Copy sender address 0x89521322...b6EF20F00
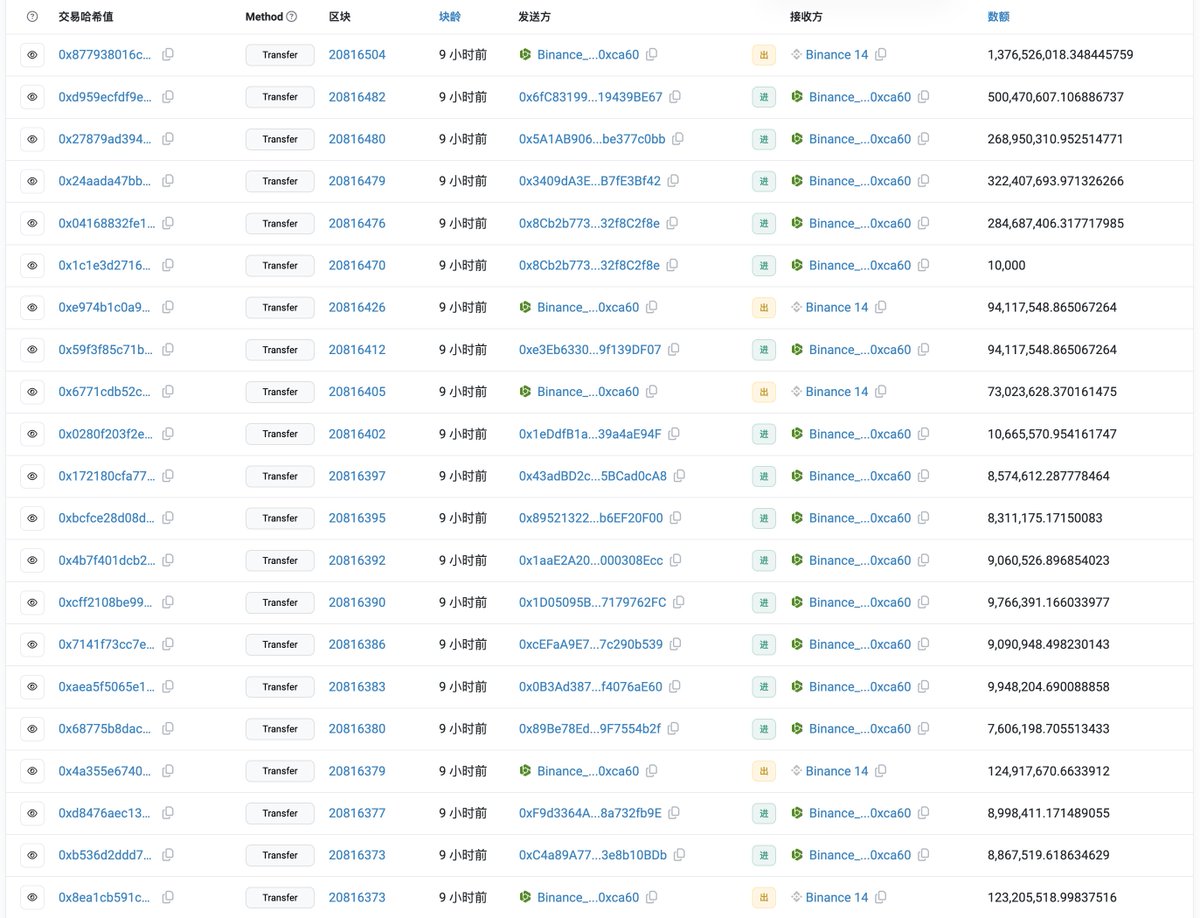 [x=675, y=518]
